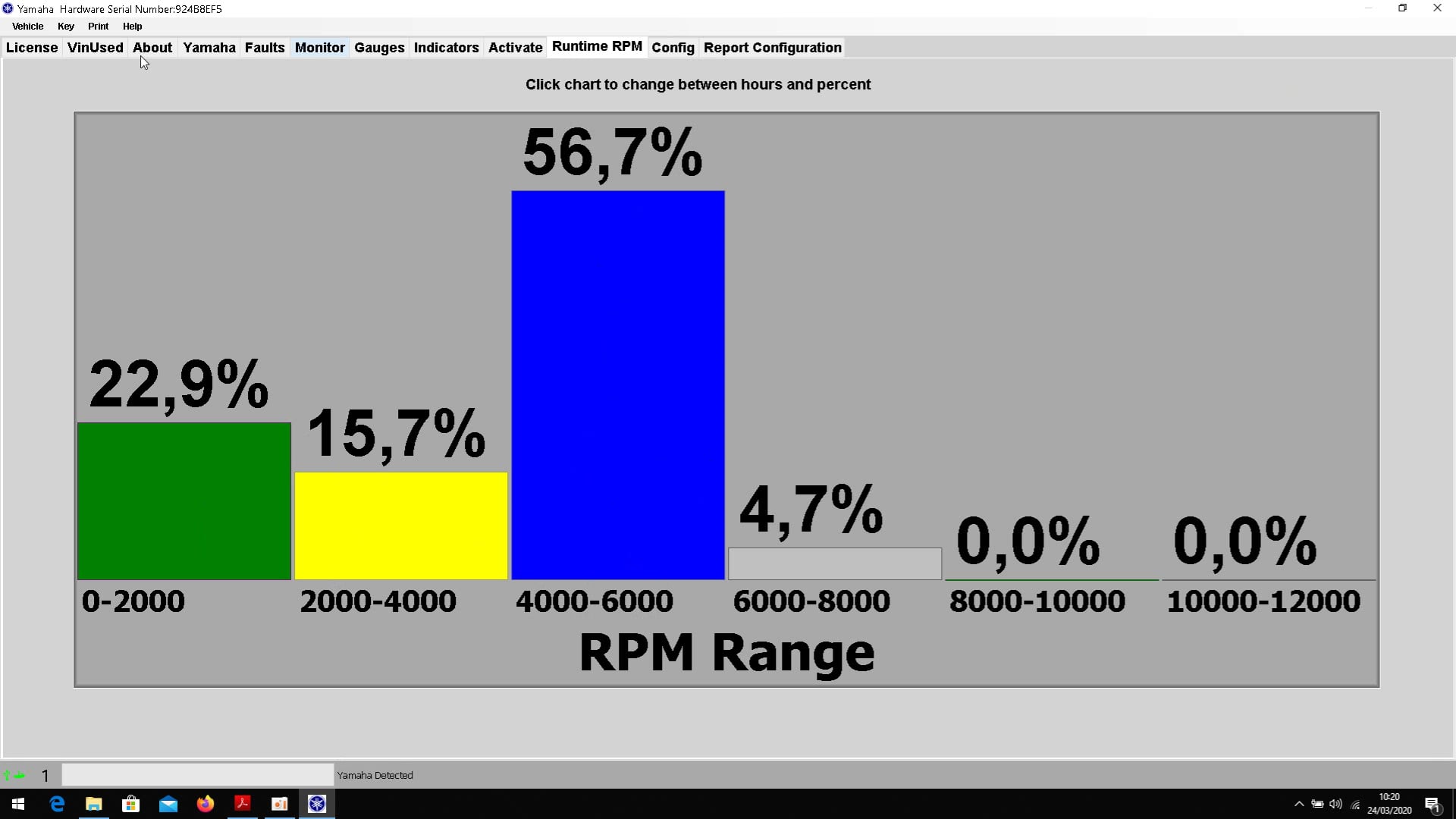The width and height of the screenshot is (1456, 819).
Task: Open Microsoft Store from taskbar
Action: pyautogui.click(x=131, y=804)
